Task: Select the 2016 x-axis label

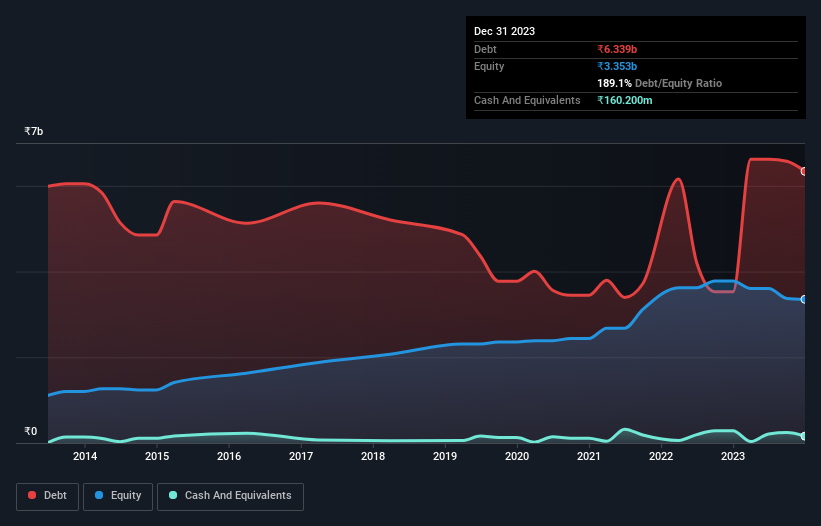Action: pos(229,456)
